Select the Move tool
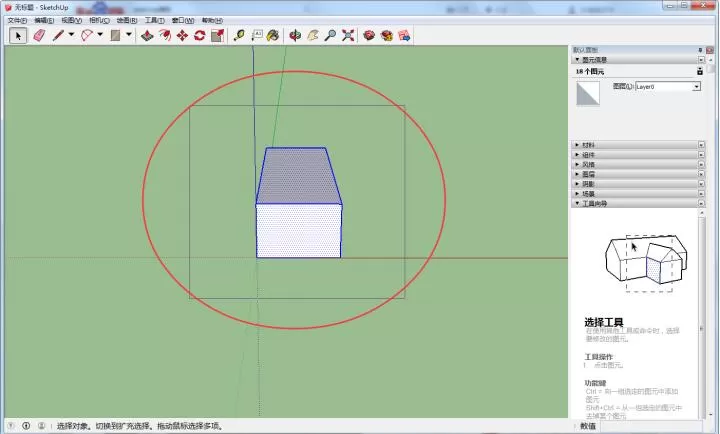Image resolution: width=720 pixels, height=434 pixels. click(x=182, y=35)
